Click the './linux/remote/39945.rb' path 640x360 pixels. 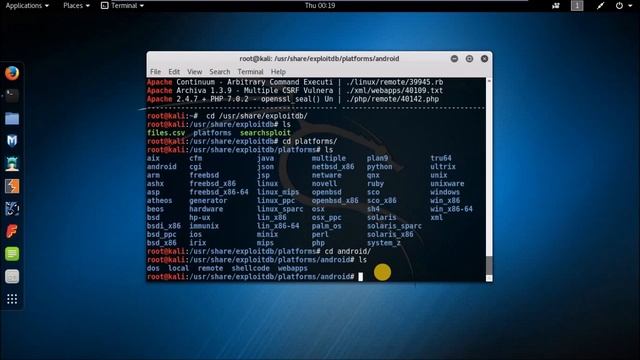click(394, 82)
